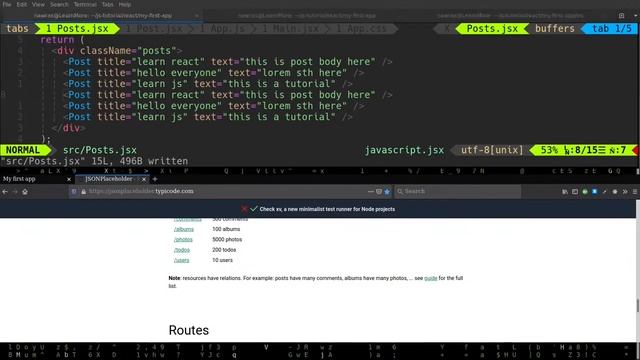Screen dimensions: 640x360
Task: Open the terminal View menu
Action: (38, 4)
